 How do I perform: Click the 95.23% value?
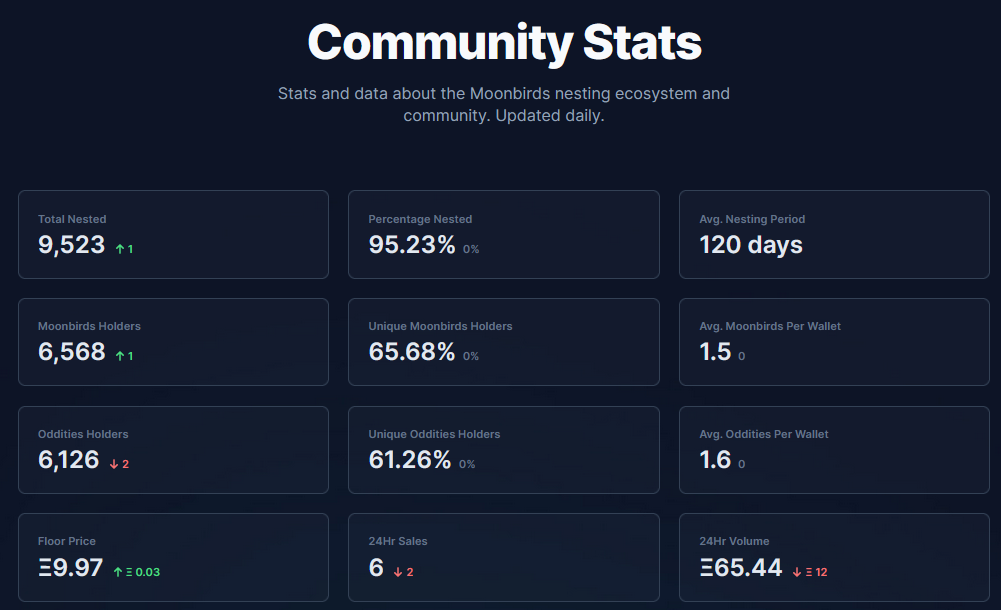(412, 245)
